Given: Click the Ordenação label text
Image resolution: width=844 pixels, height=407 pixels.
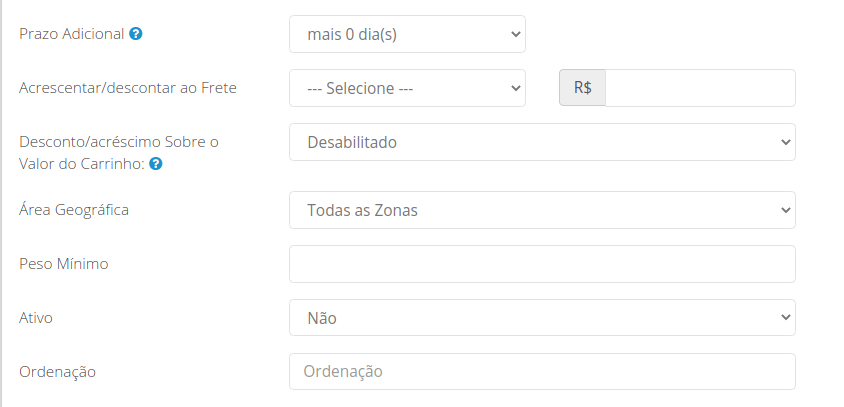Looking at the screenshot, I should coord(57,371).
